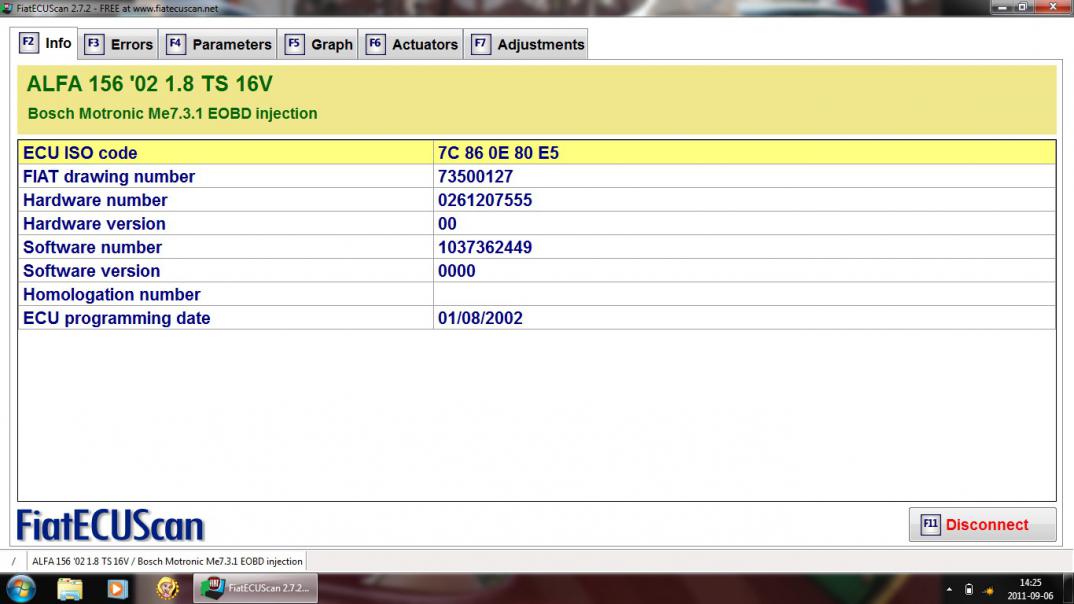The image size is (1074, 604).
Task: Show hidden system tray icons
Action: tap(949, 590)
